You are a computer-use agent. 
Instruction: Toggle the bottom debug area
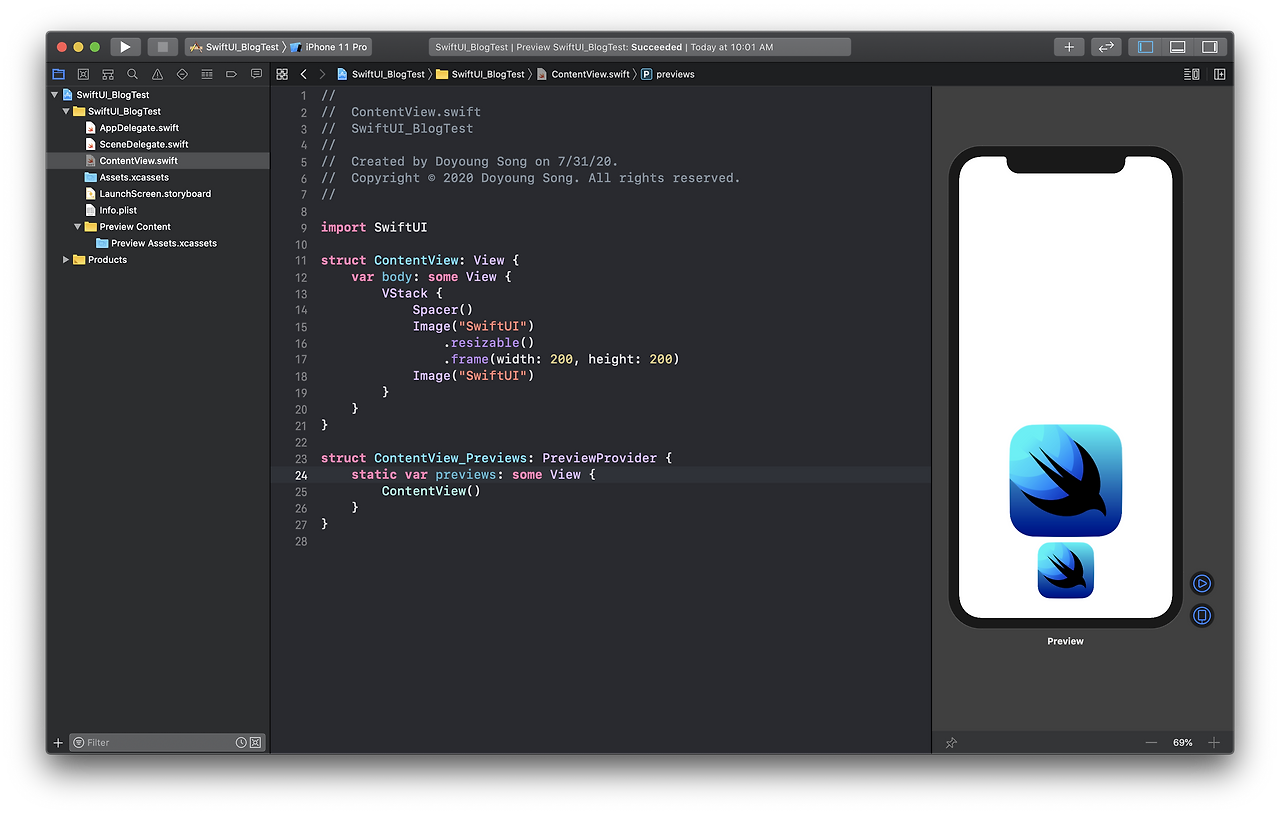pos(1178,47)
